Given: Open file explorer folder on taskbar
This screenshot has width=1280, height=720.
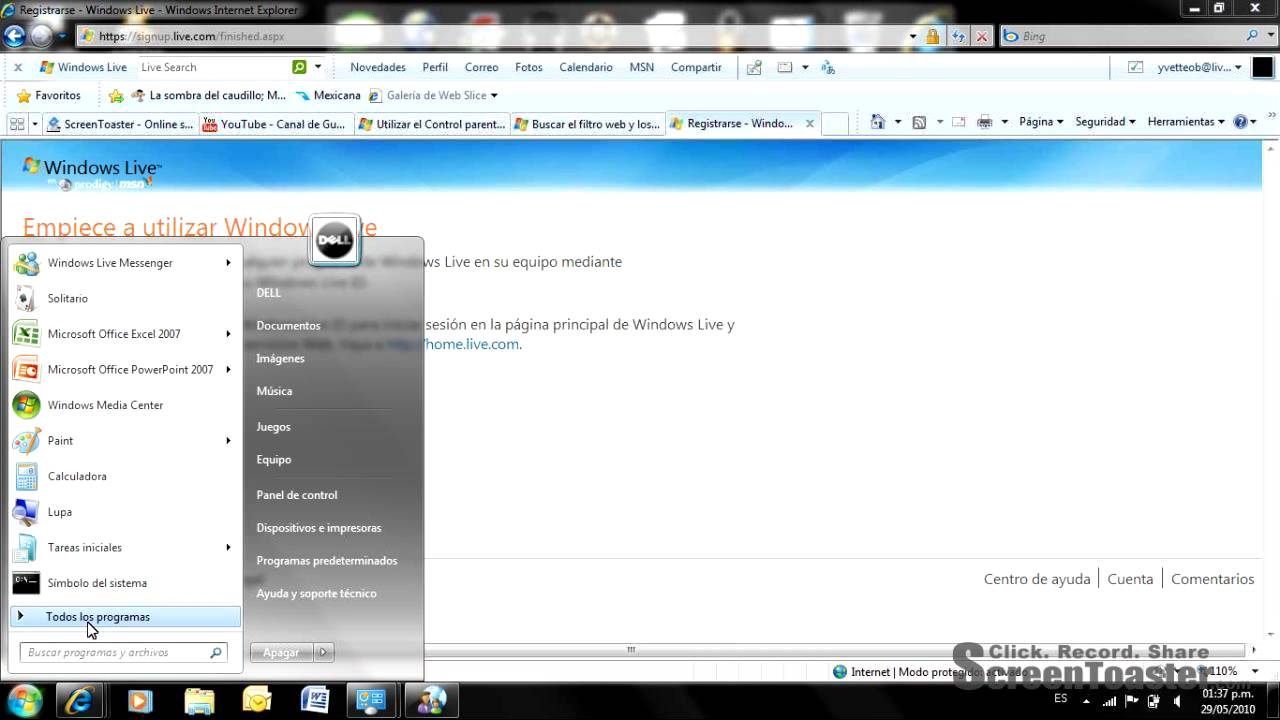Looking at the screenshot, I should [198, 699].
